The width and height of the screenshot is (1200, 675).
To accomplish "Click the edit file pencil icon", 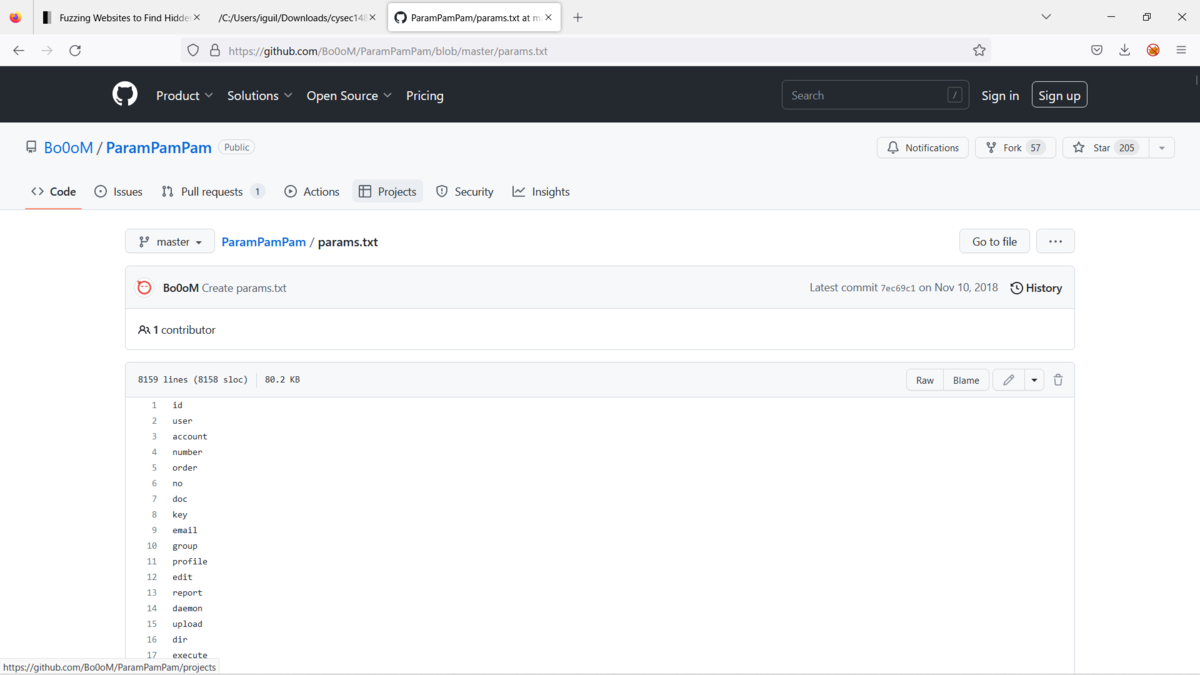I will pos(1008,380).
